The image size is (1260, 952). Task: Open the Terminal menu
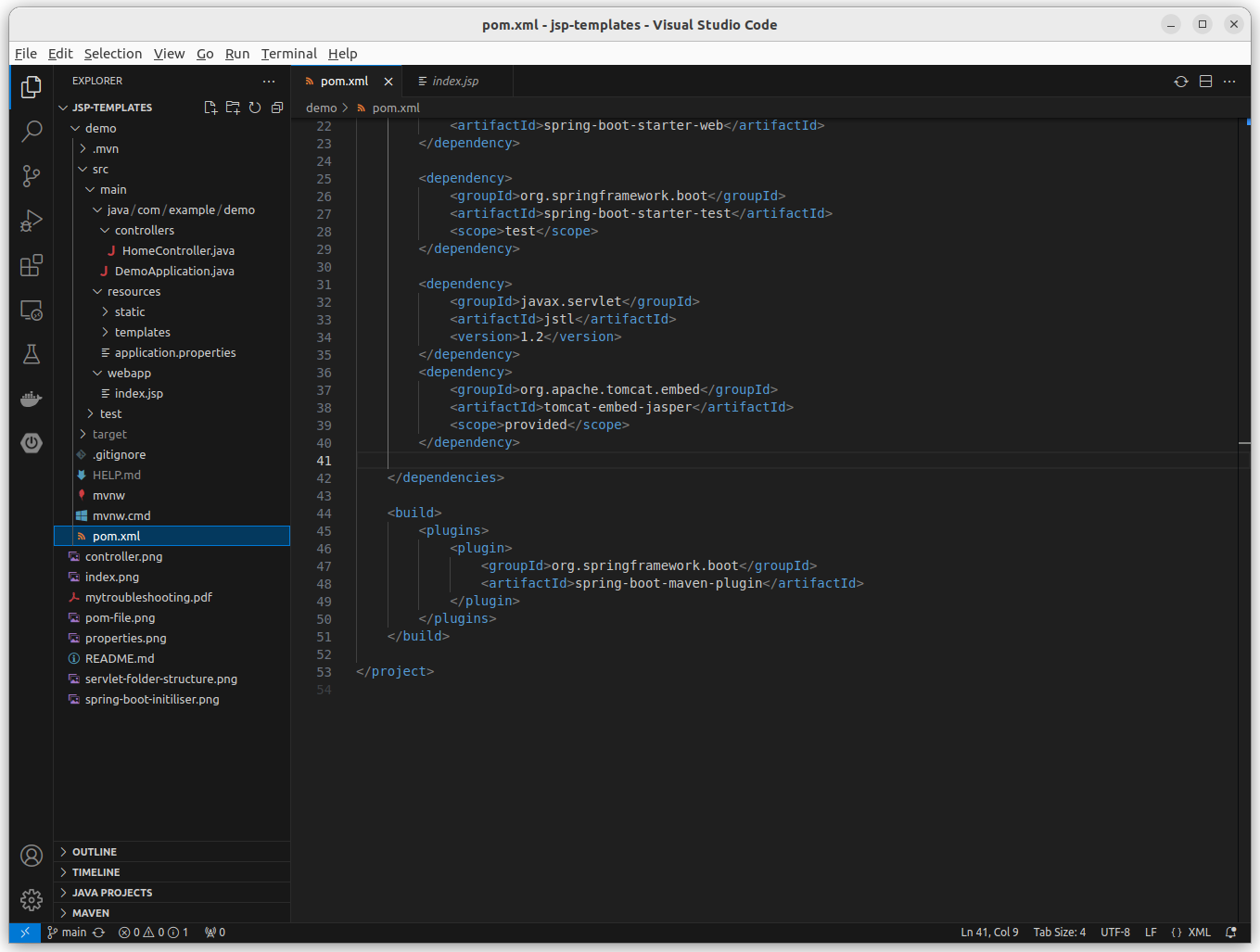[288, 54]
